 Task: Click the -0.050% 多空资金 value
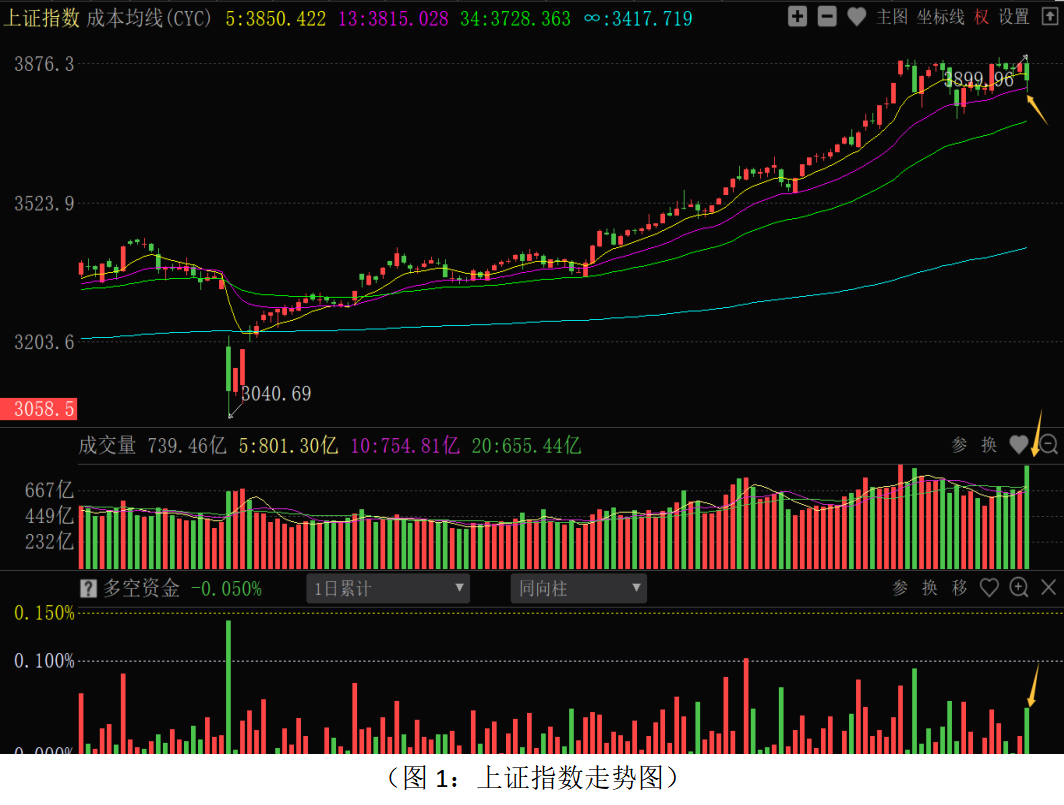click(x=226, y=588)
